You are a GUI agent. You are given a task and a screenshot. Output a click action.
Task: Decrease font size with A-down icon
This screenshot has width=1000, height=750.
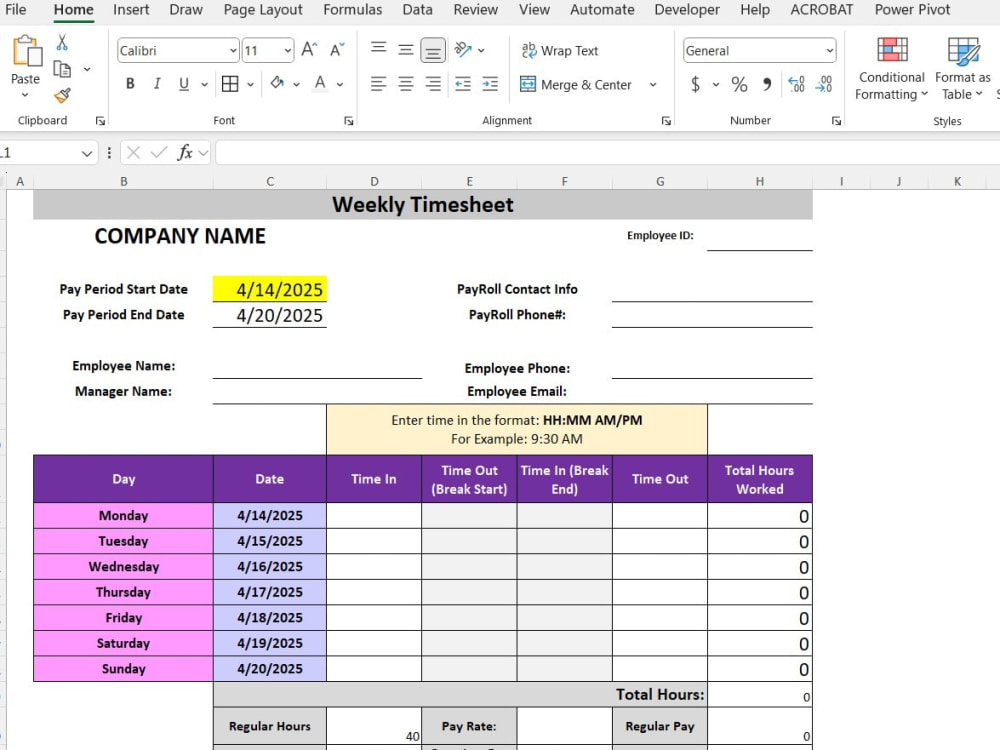[x=337, y=50]
